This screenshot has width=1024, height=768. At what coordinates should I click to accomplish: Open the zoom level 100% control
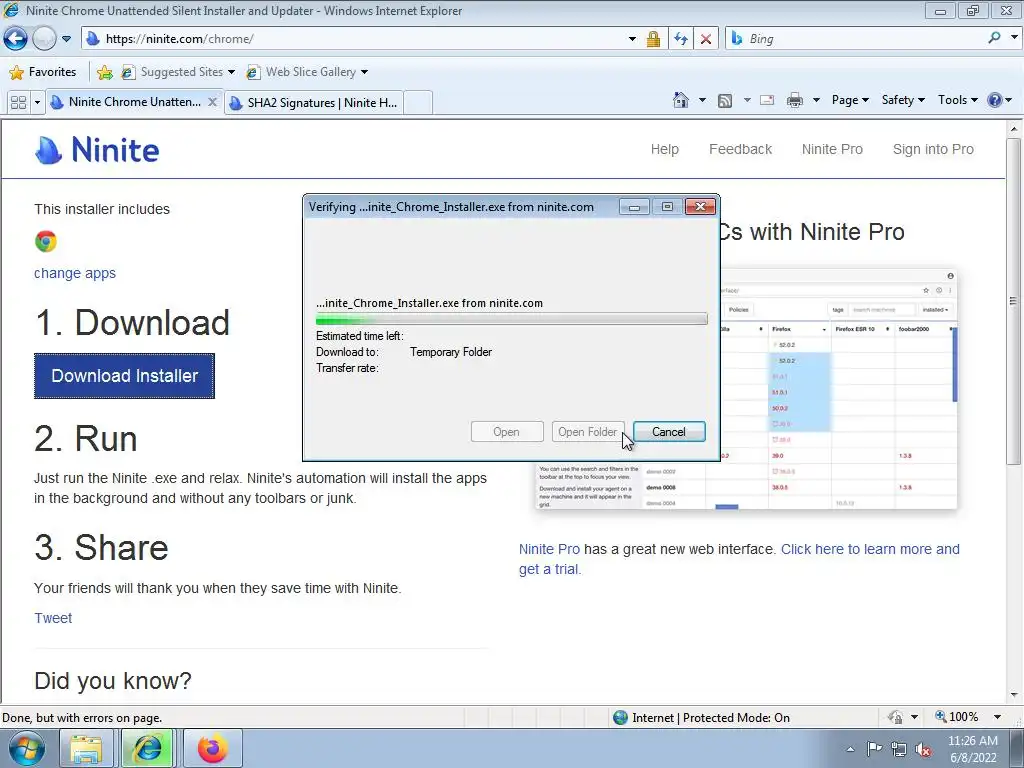[967, 717]
